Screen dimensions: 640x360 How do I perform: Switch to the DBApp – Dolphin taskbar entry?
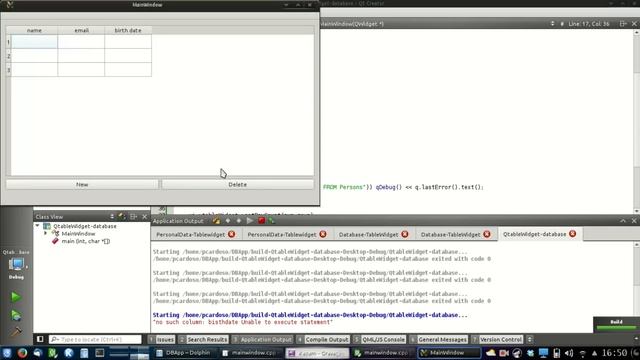point(183,353)
